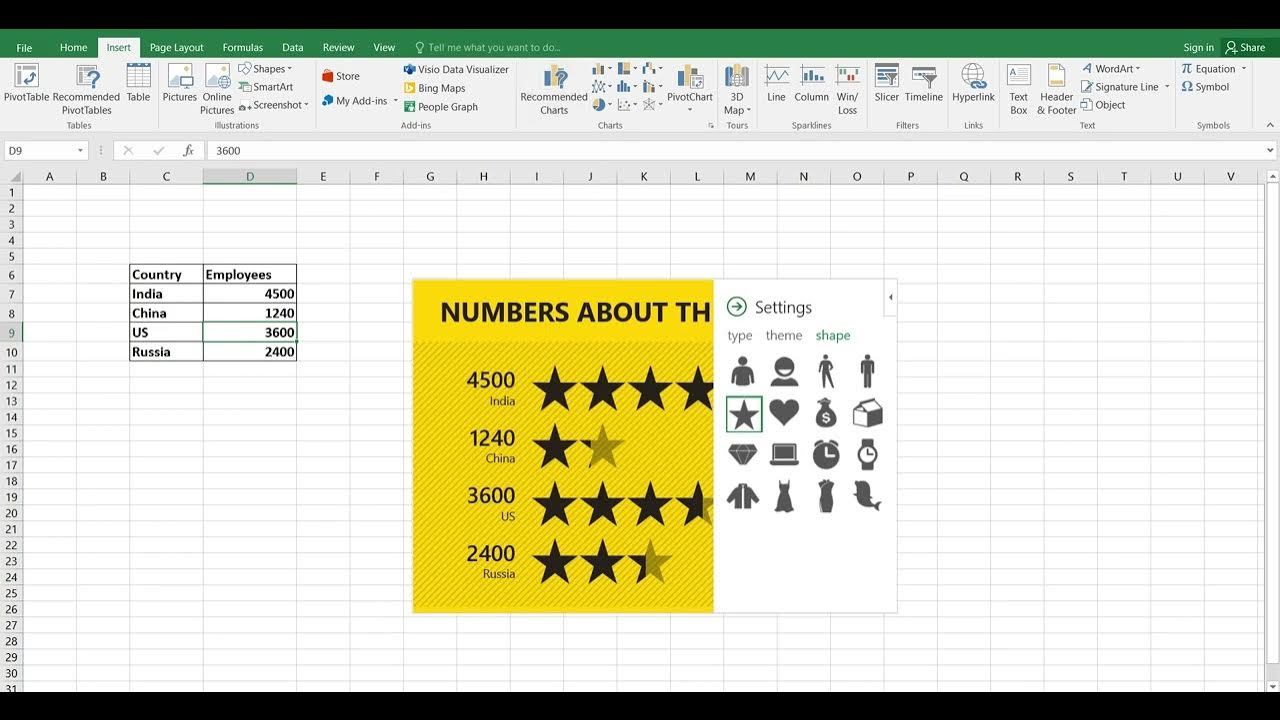Pick the walking man shape icon
Screen dimensions: 1280x720
[826, 372]
